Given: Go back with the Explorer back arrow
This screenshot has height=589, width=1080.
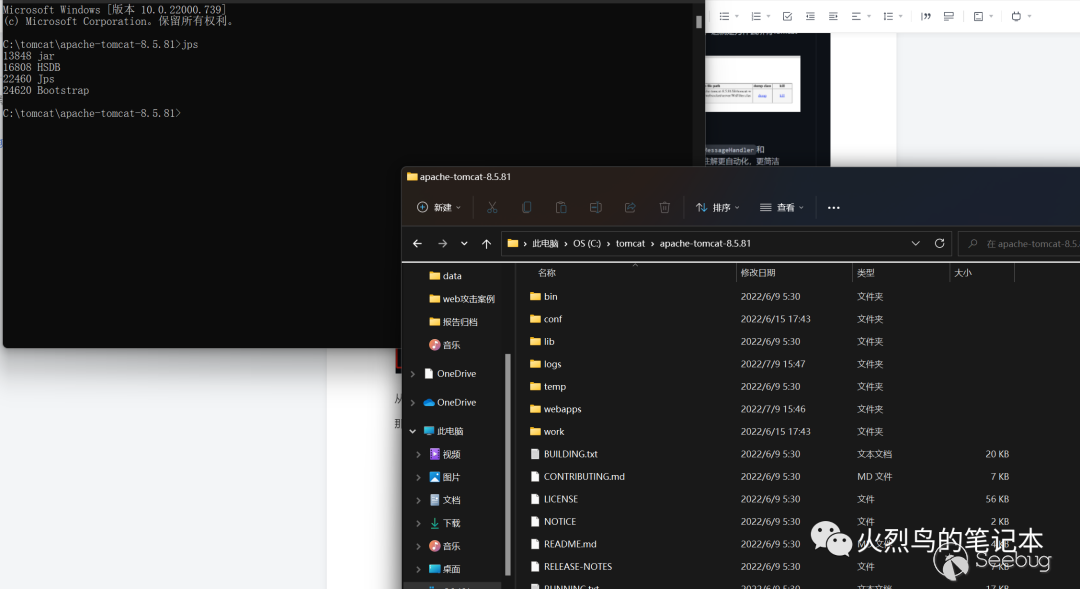Looking at the screenshot, I should (x=417, y=243).
